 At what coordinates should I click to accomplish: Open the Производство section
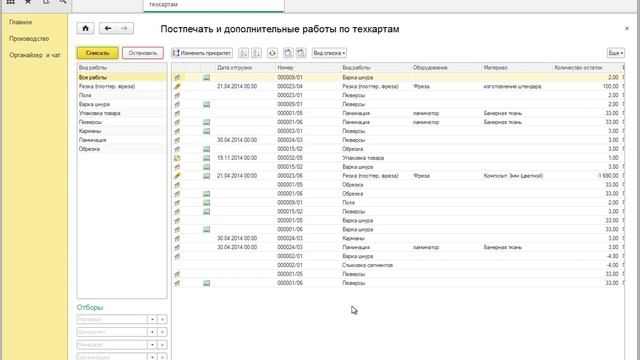click(x=29, y=38)
